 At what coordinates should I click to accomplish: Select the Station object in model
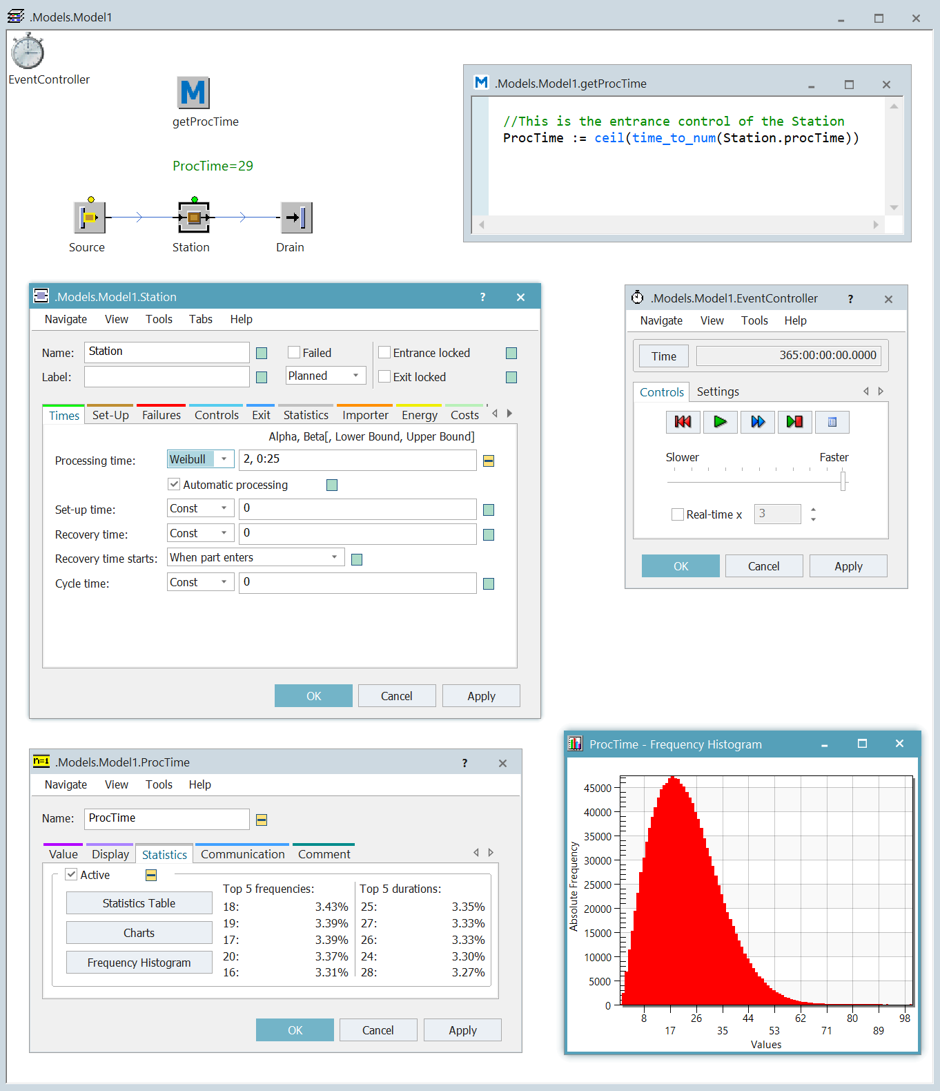point(193,217)
